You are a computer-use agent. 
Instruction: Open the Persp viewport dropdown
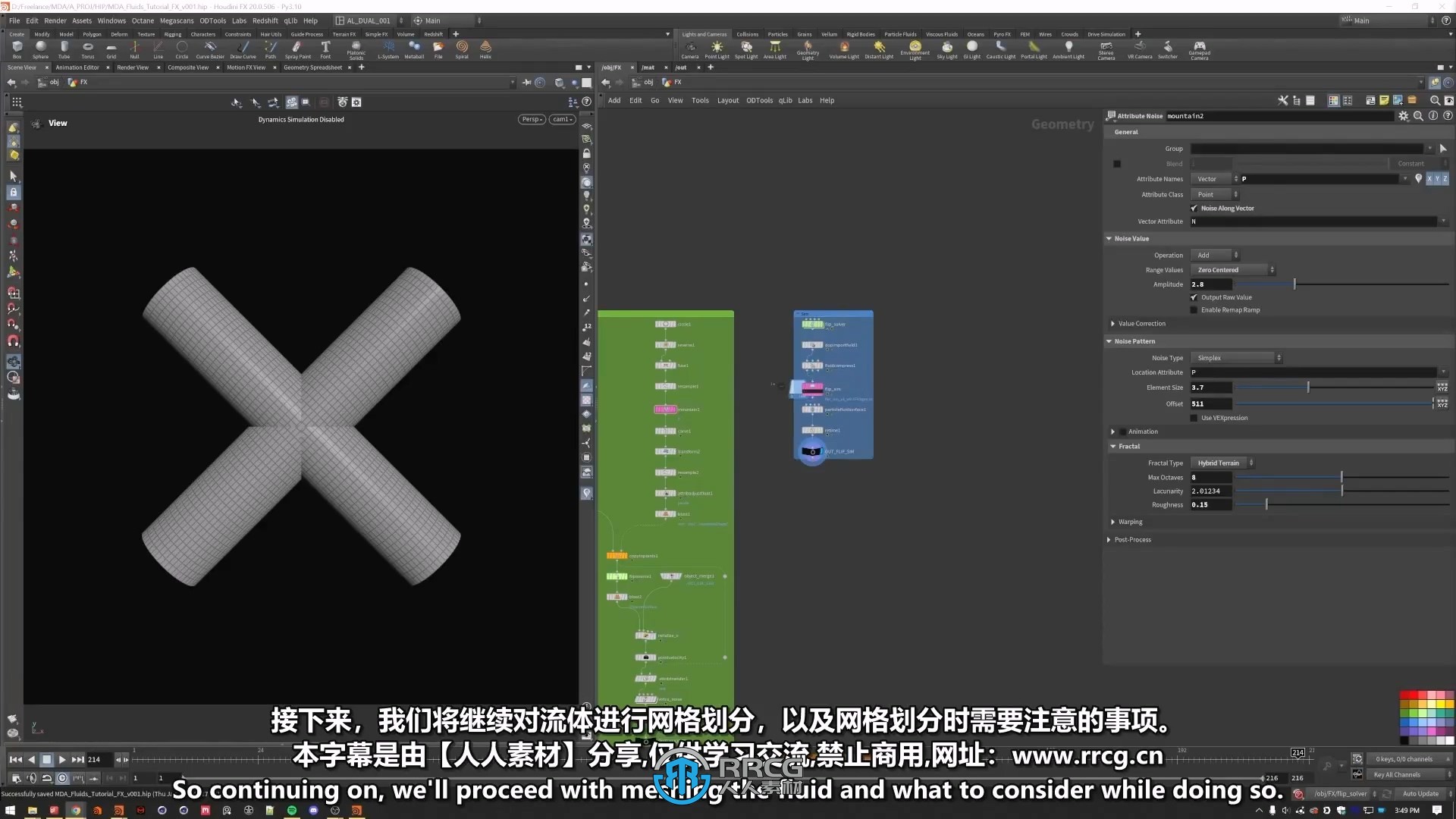532,120
